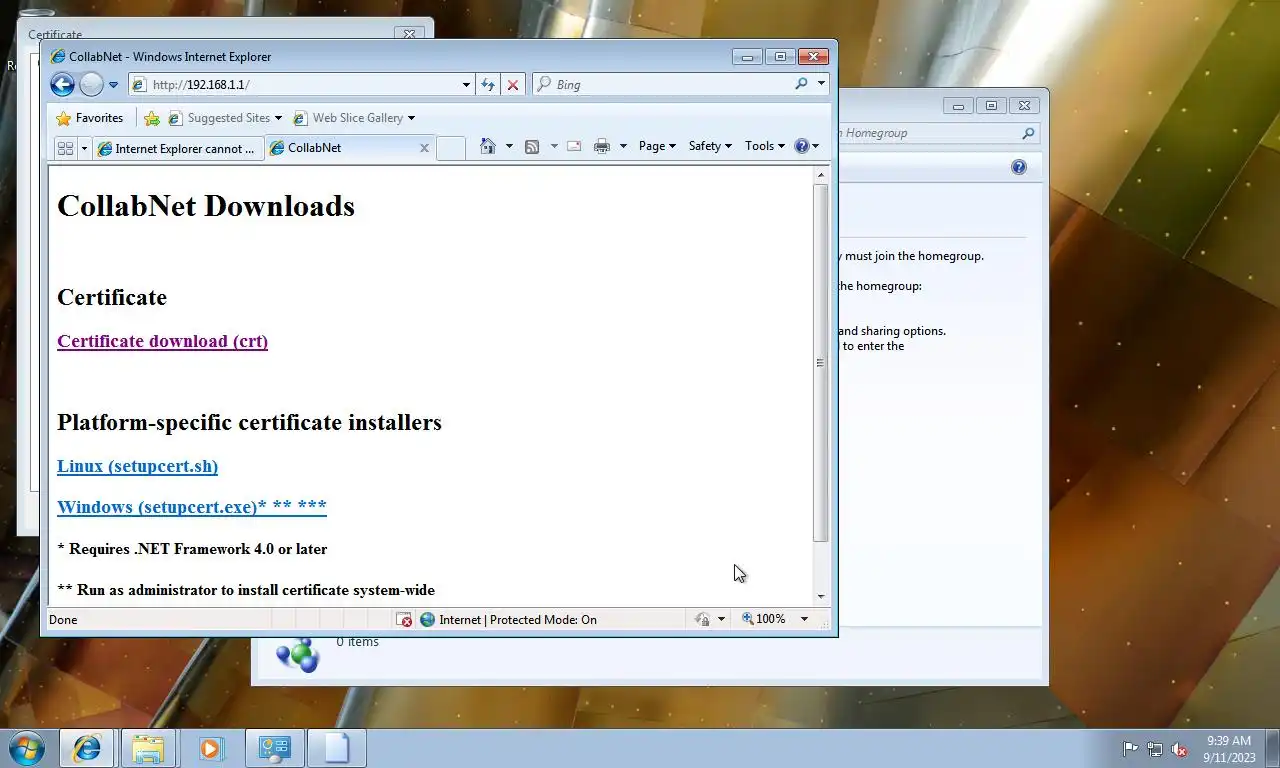Open the Linux (setupcert.sh) link
Image resolution: width=1280 pixels, height=768 pixels.
click(x=137, y=466)
